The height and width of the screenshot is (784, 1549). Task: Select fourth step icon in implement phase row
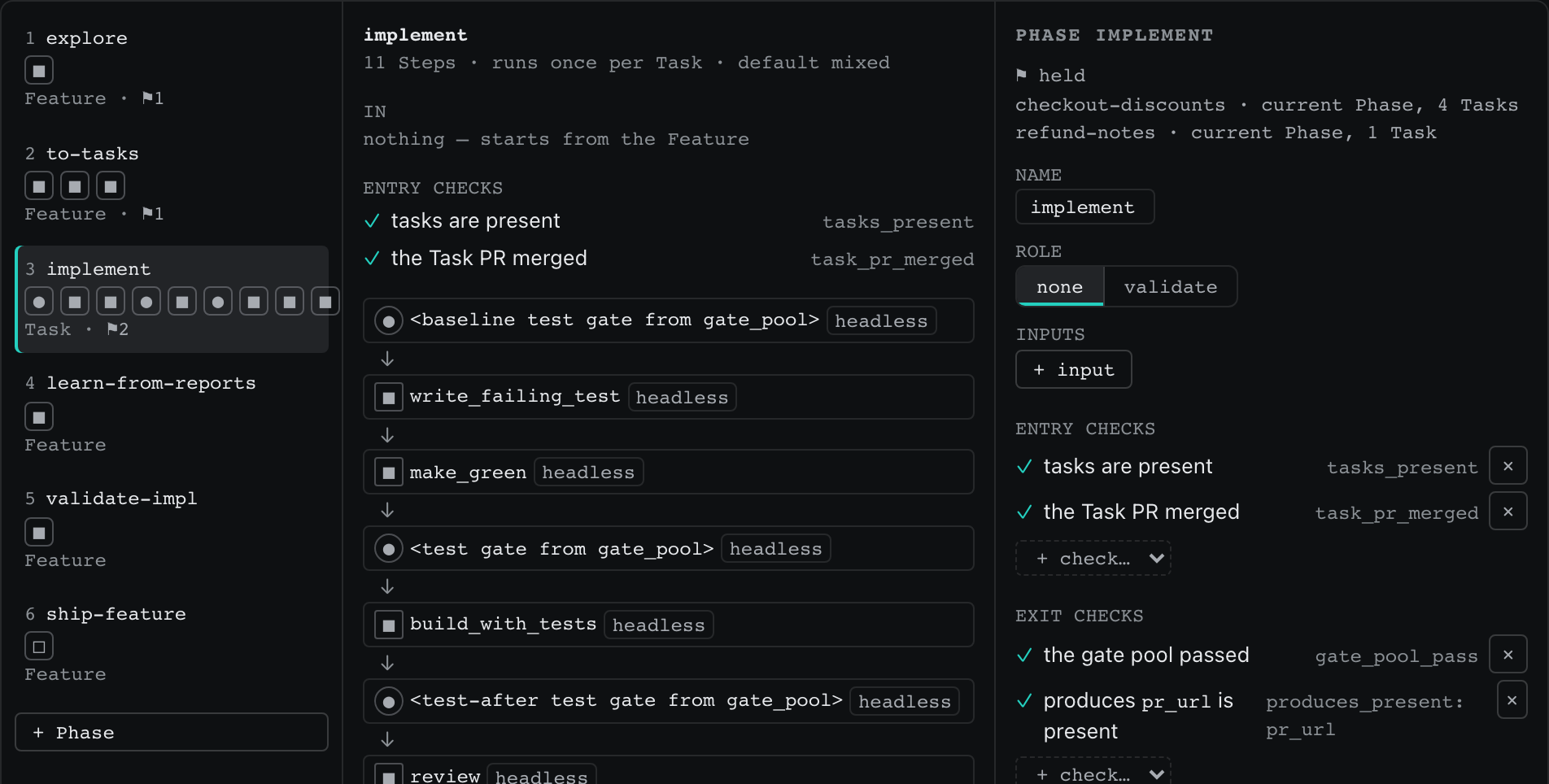tap(146, 302)
